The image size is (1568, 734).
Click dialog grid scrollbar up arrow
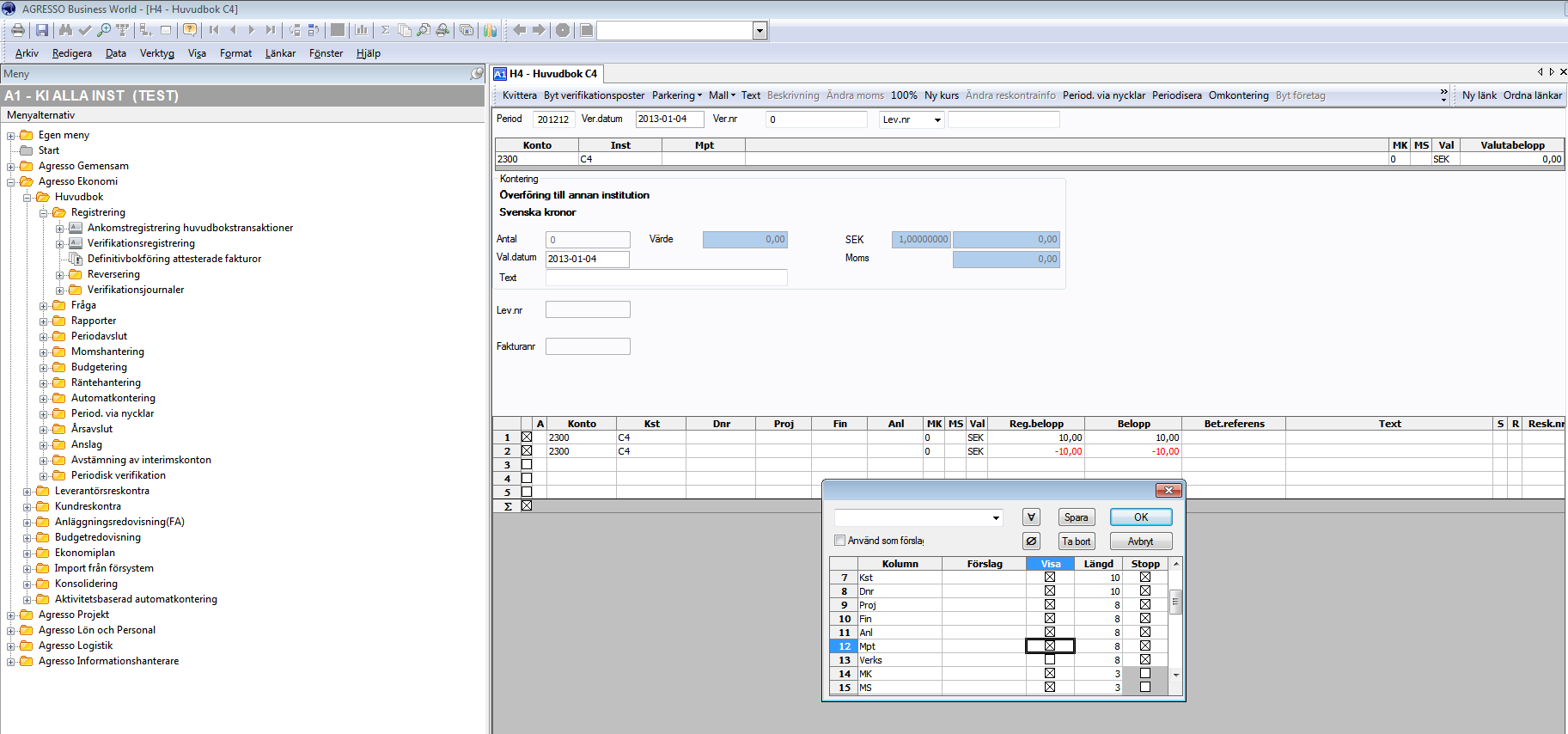(x=1175, y=564)
